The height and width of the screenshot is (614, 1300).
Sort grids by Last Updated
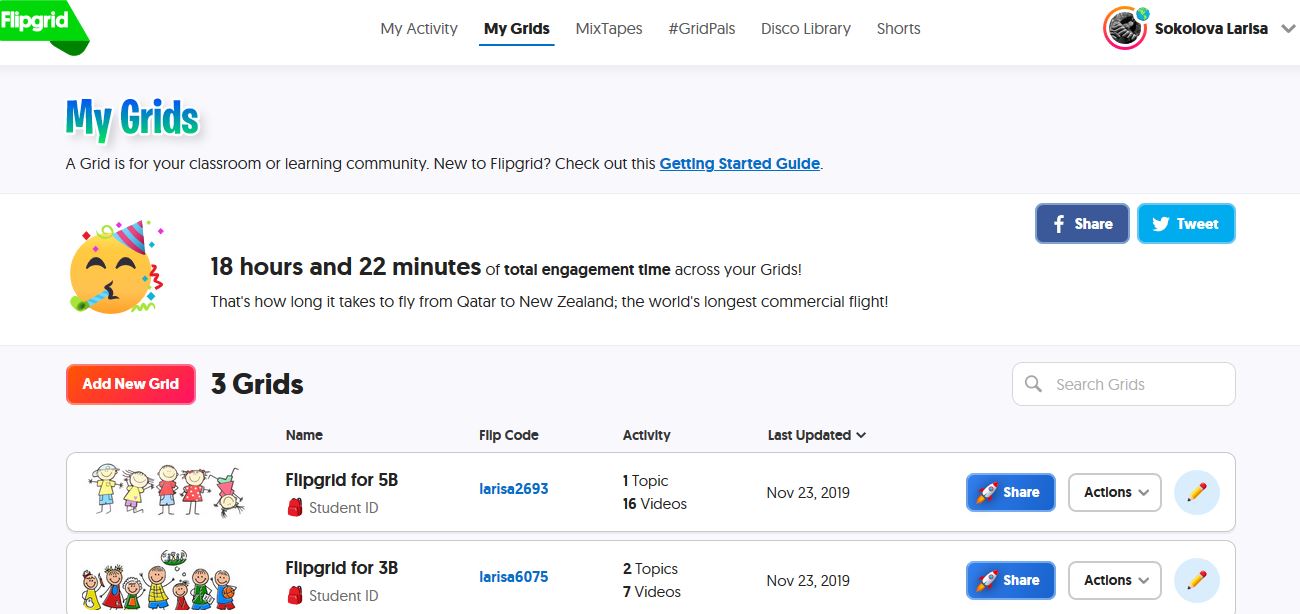[x=816, y=435]
